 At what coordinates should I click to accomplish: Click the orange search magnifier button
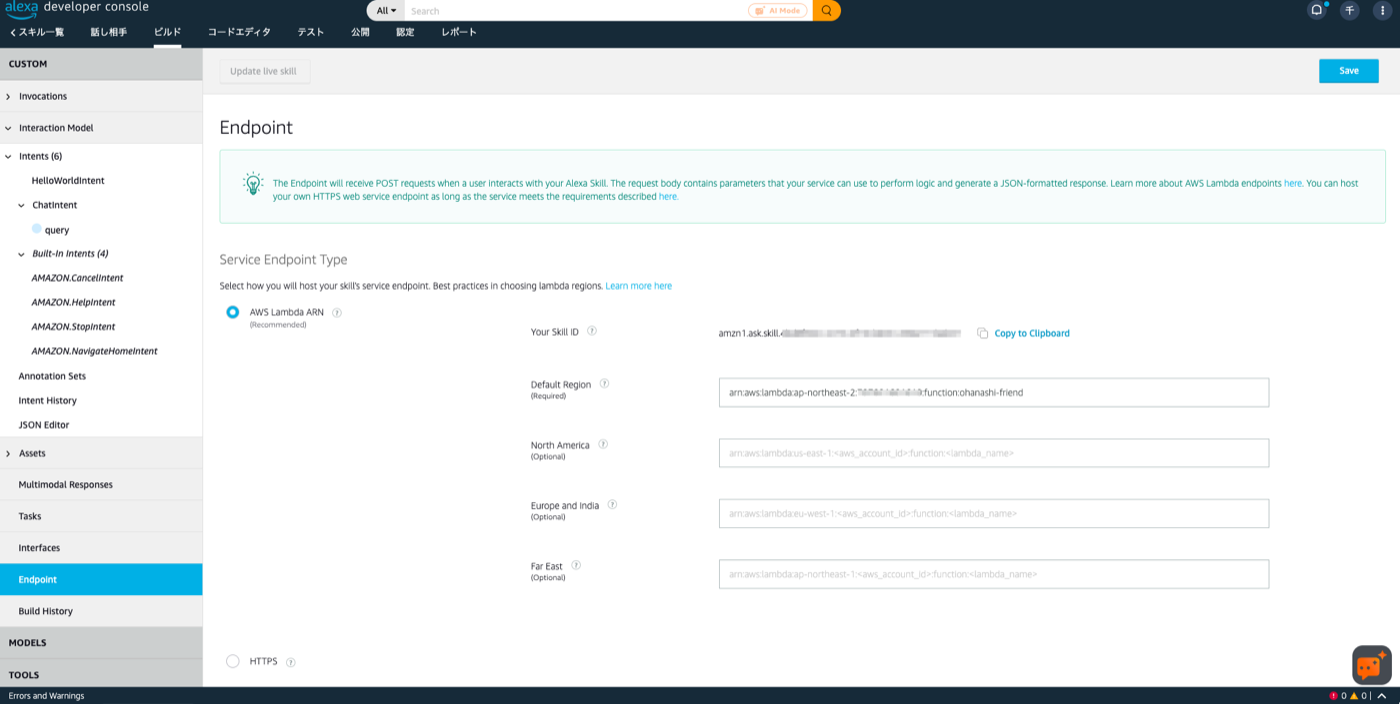tap(826, 11)
